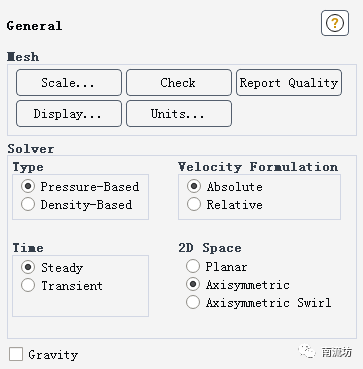This screenshot has width=363, height=369.
Task: Choose Relative velocity formulation
Action: (194, 204)
